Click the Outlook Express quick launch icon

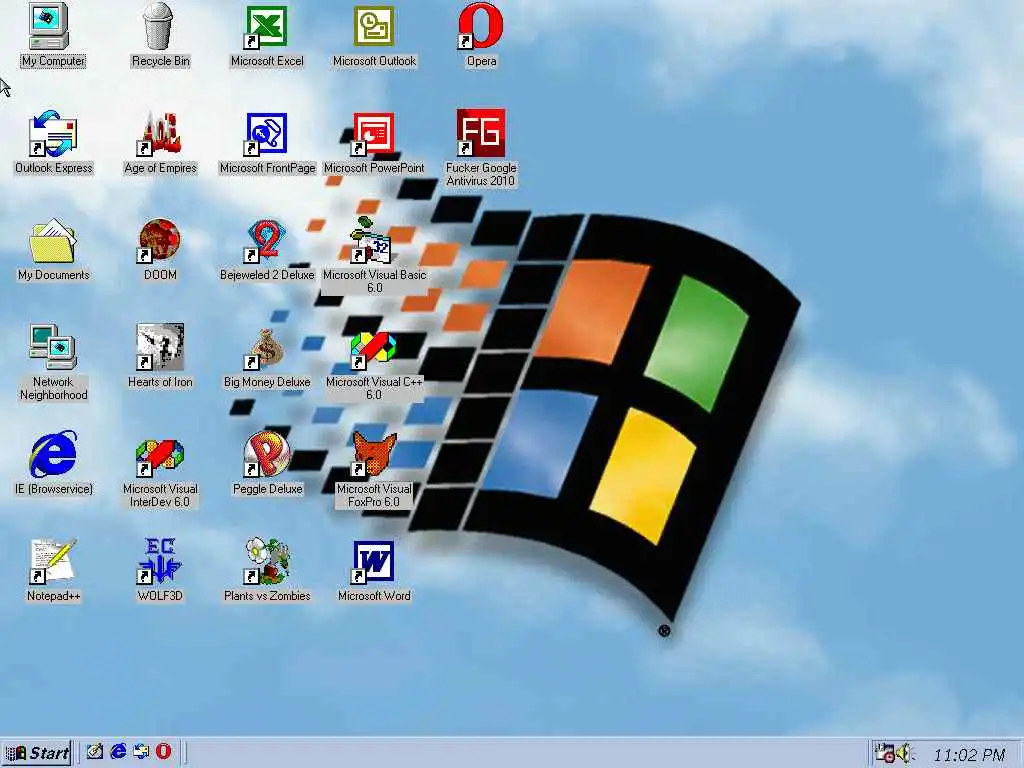[x=140, y=752]
